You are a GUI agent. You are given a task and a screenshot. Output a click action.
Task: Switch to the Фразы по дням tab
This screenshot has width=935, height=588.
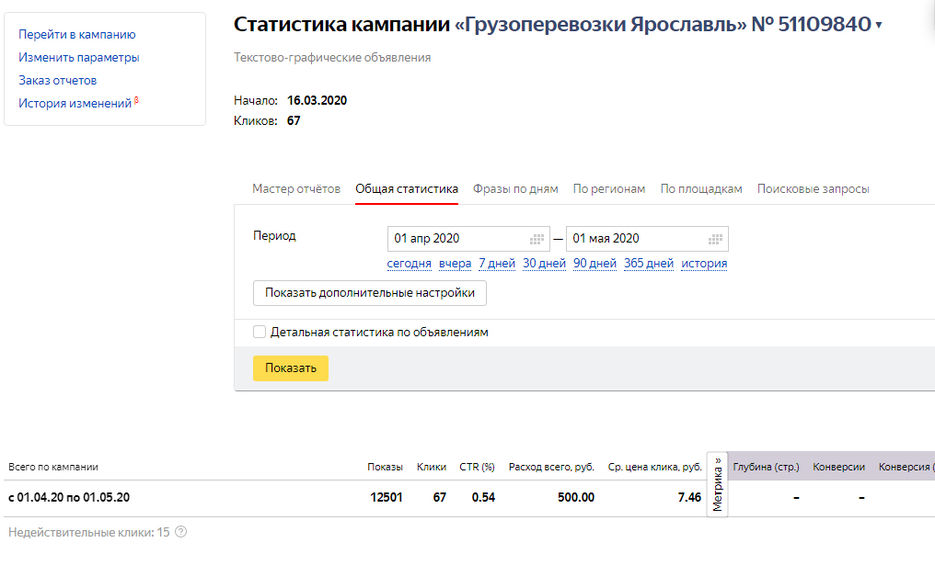pyautogui.click(x=515, y=188)
